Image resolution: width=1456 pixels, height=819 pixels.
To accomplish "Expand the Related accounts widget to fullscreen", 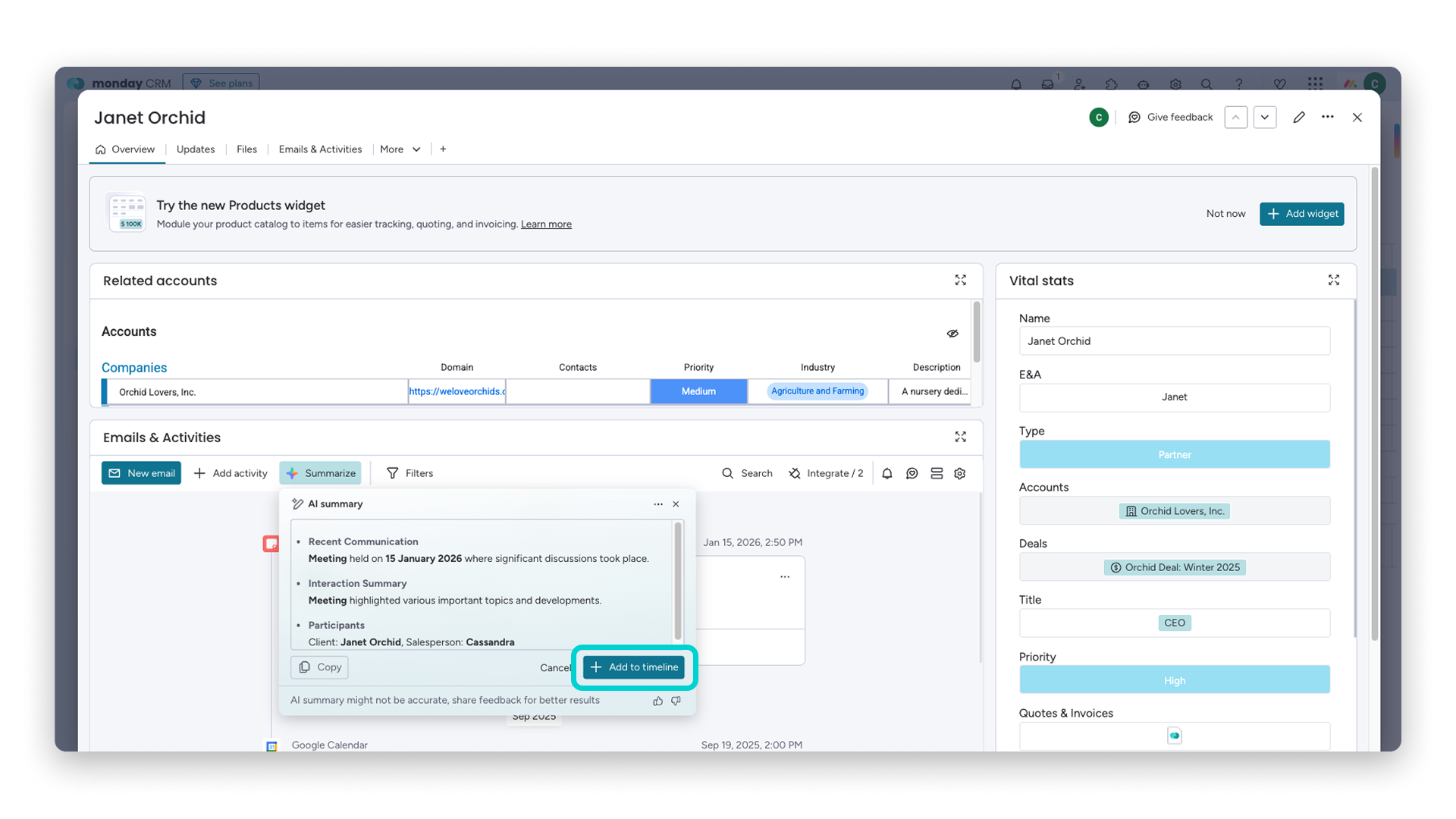I will [x=961, y=281].
